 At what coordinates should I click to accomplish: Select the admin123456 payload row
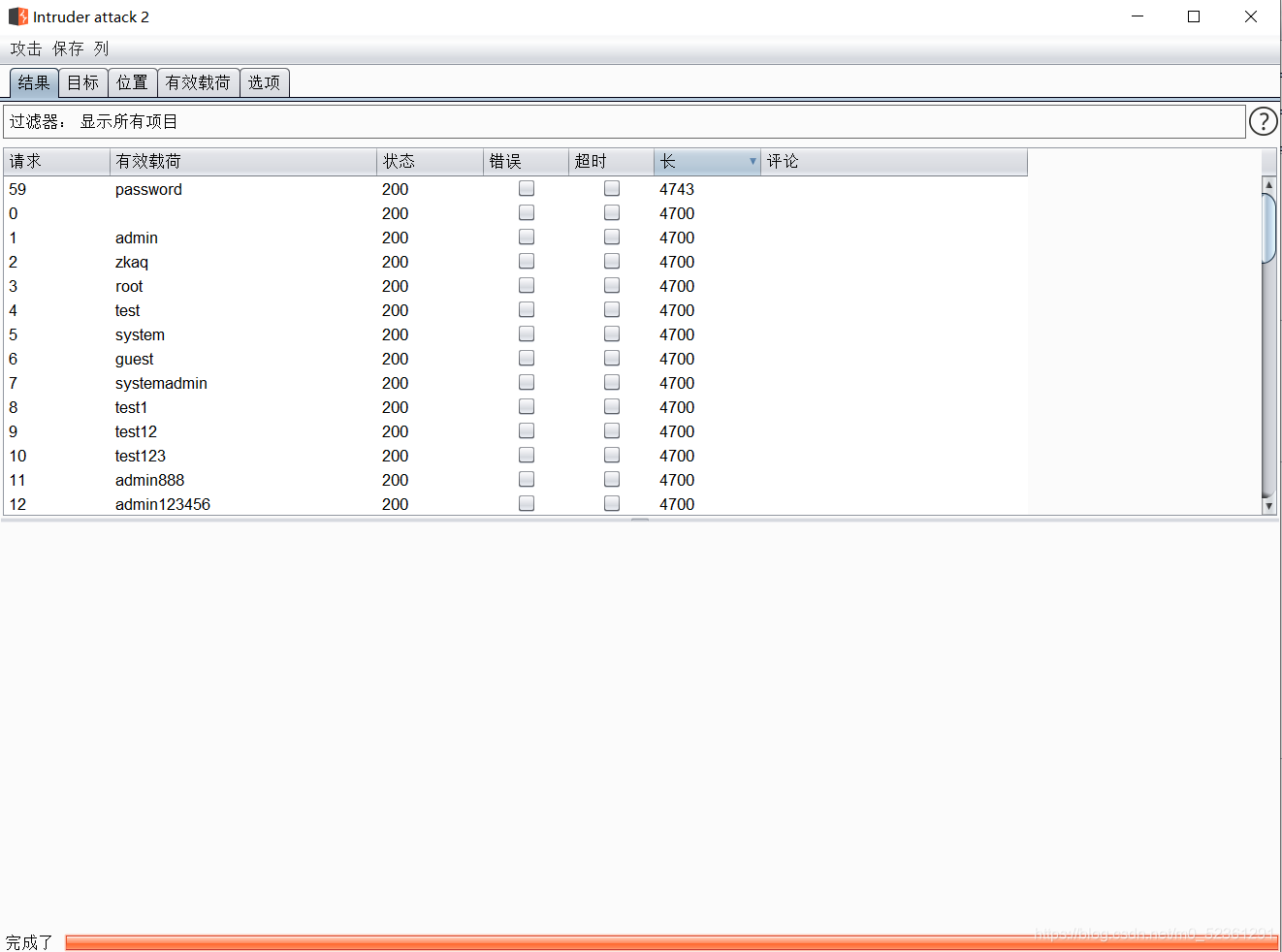tap(515, 504)
